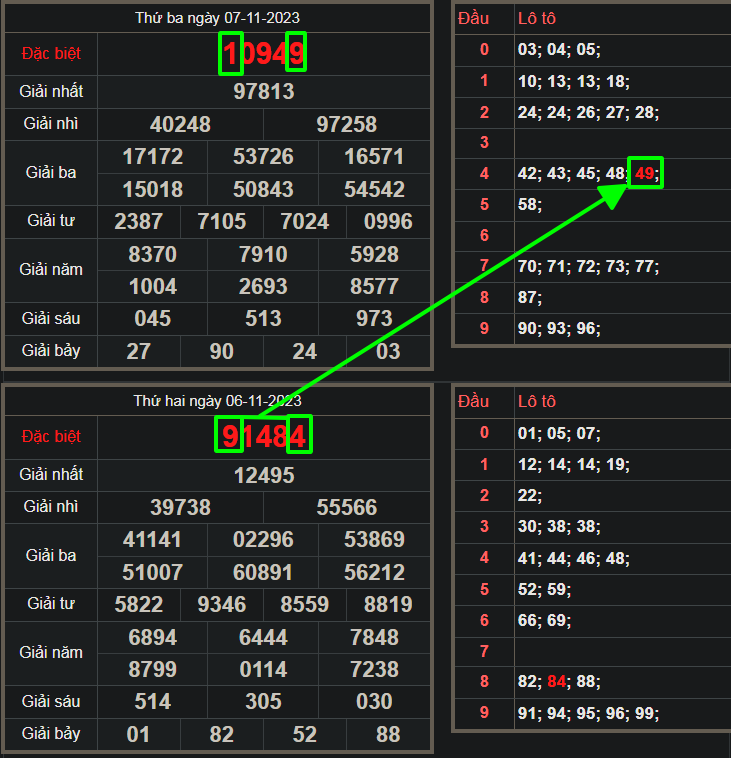Click the green-boxed 4 ending 91484
Screen dimensions: 731x758
click(x=298, y=435)
